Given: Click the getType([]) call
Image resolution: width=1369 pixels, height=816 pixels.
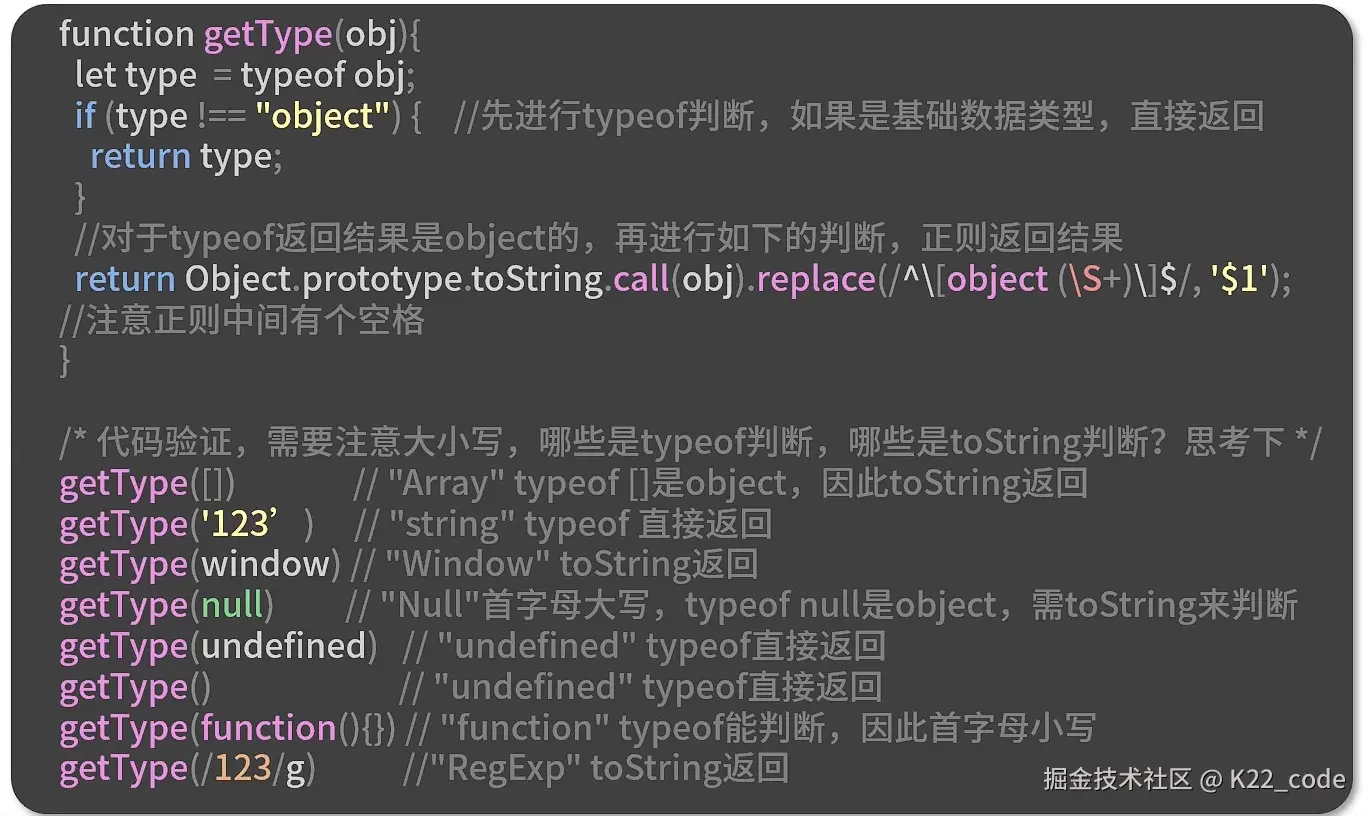Looking at the screenshot, I should click(147, 484).
